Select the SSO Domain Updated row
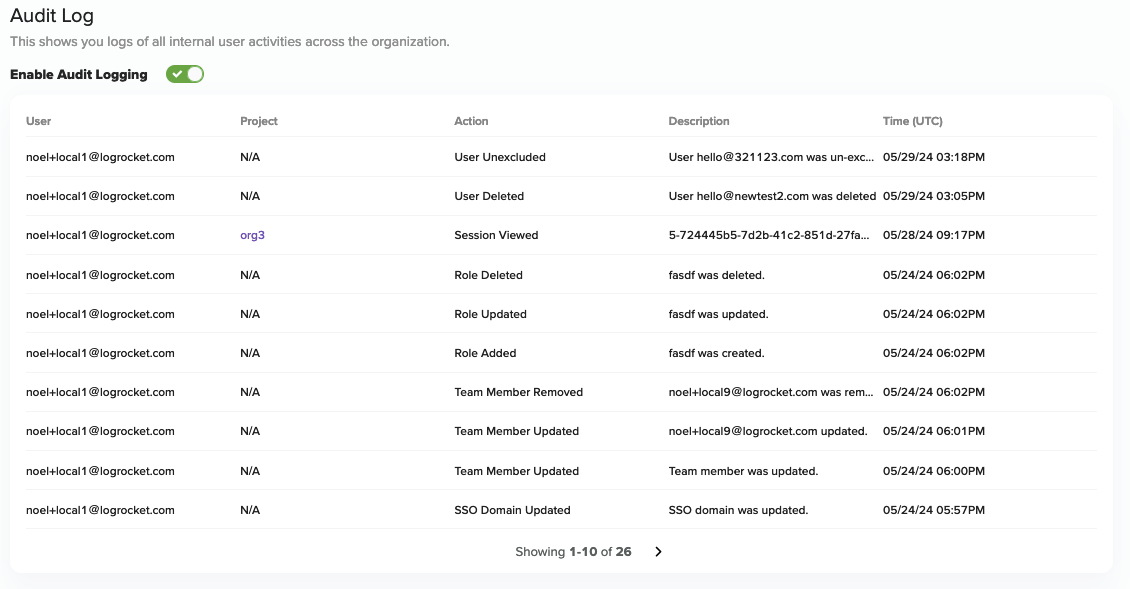The width and height of the screenshot is (1130, 589). pyautogui.click(x=561, y=510)
